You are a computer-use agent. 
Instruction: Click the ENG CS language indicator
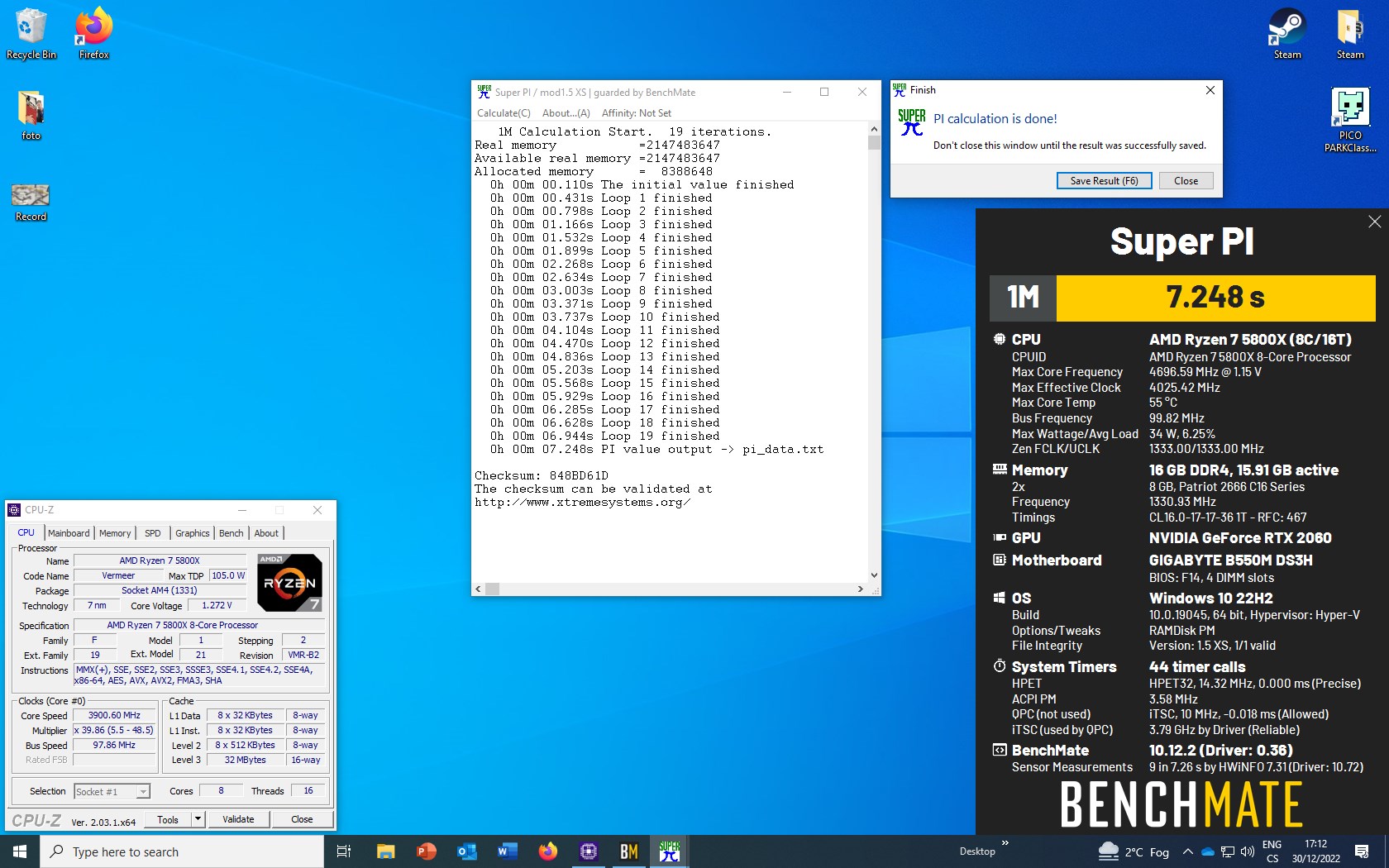click(x=1272, y=851)
